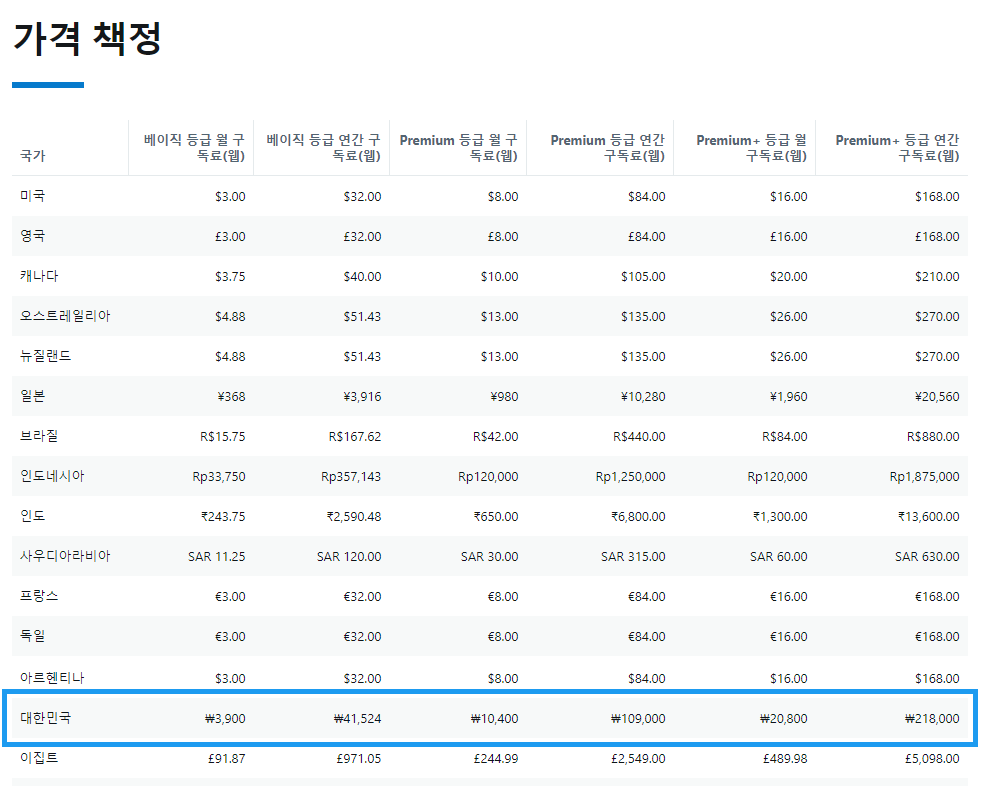Select the 브라질 country row label

click(x=39, y=435)
